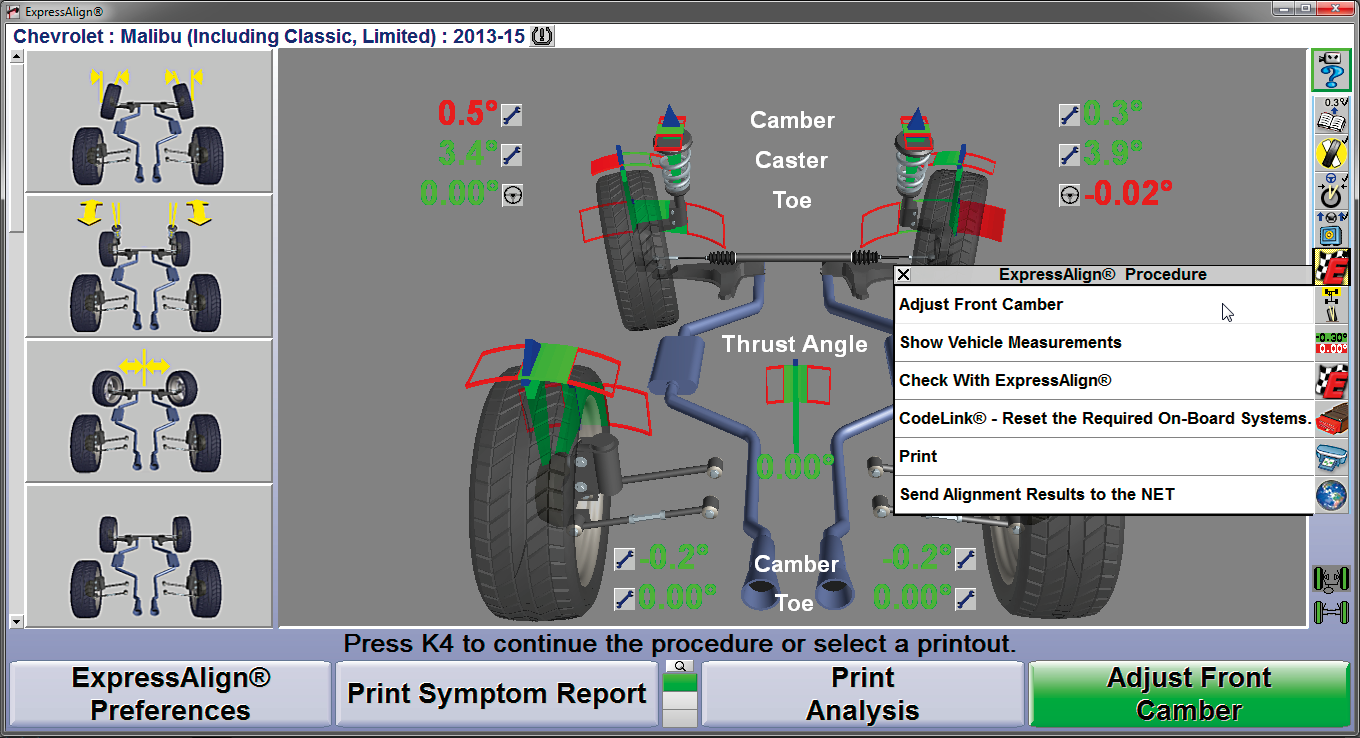Click wrench icon next to left front camber 0.5°

(512, 115)
